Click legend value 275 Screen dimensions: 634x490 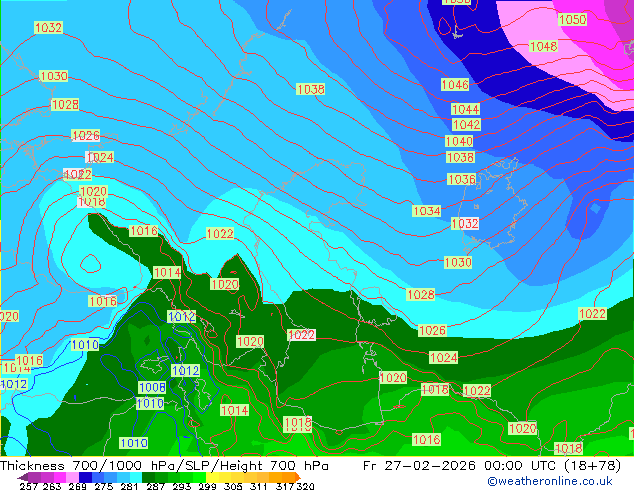[x=104, y=486]
